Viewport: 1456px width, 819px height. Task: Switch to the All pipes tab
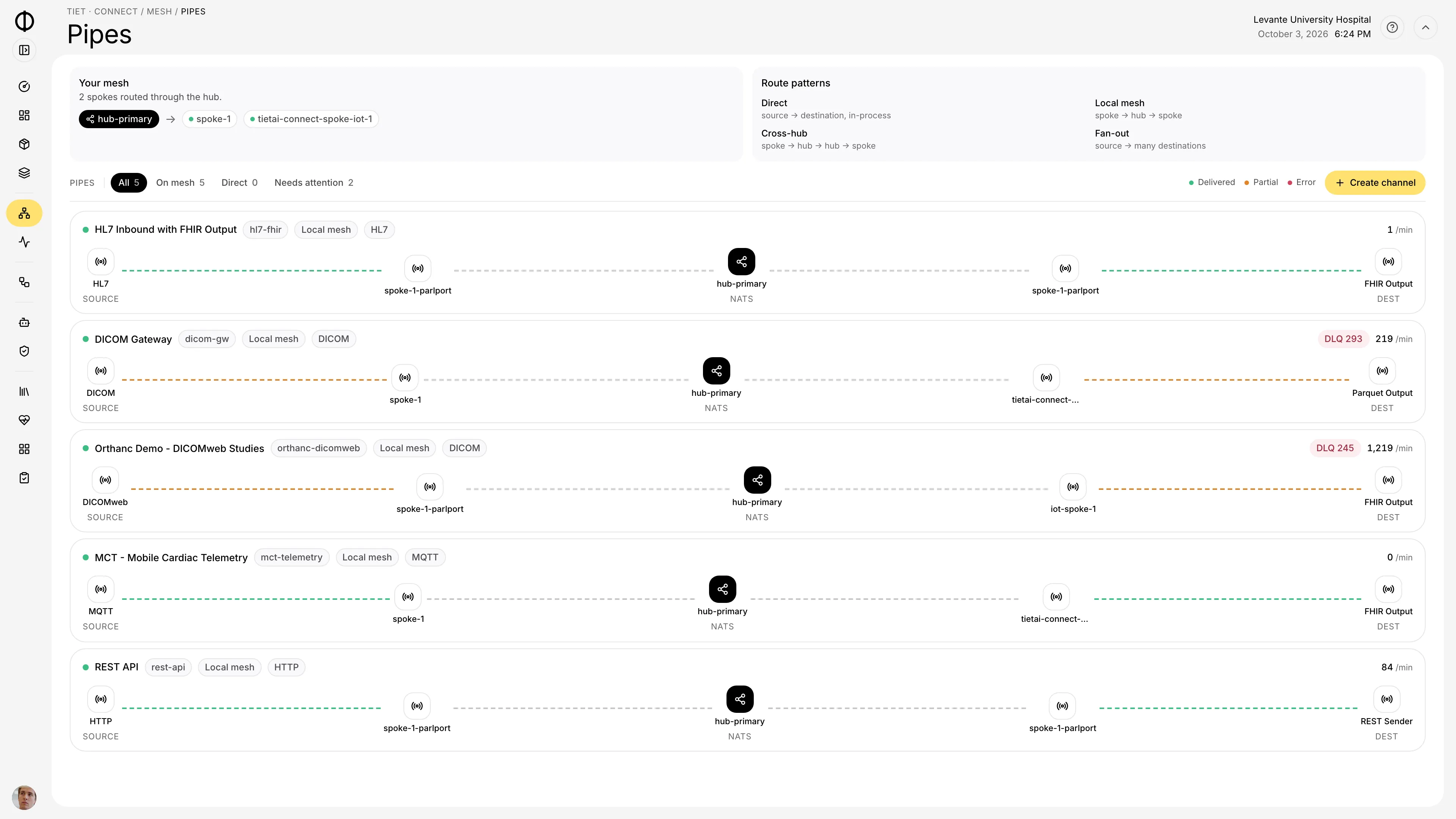pos(129,182)
